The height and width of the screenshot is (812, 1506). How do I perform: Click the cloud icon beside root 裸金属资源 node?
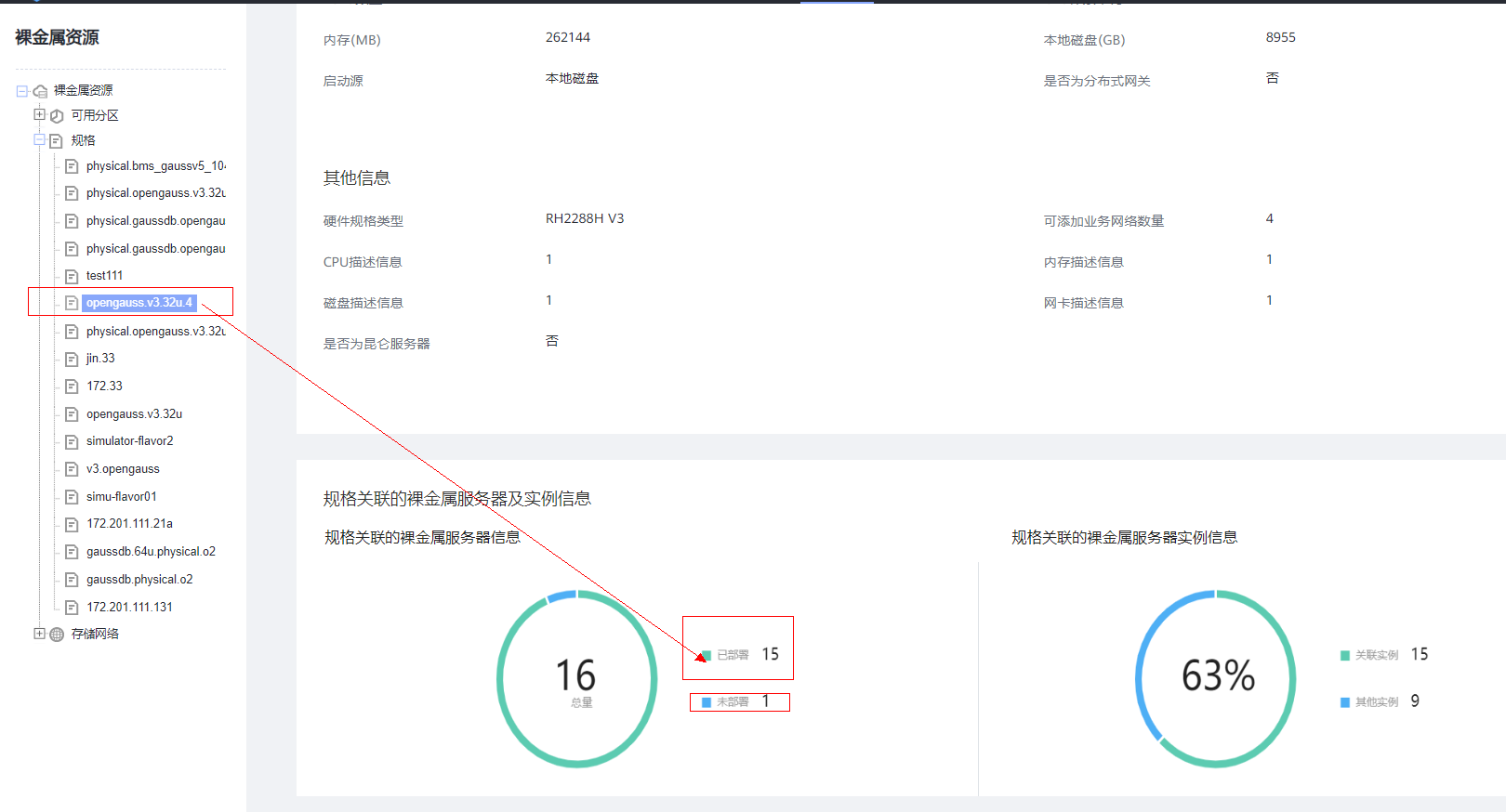click(40, 91)
